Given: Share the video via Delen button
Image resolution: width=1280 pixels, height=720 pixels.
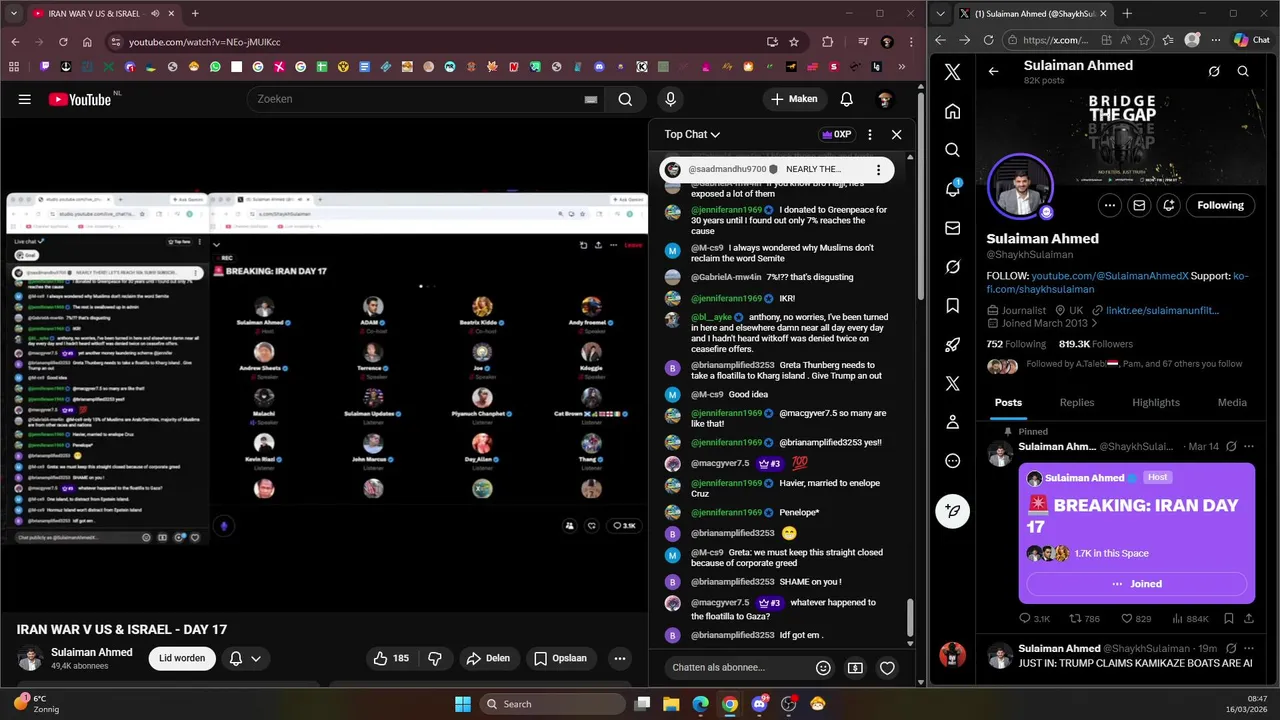Looking at the screenshot, I should tap(489, 658).
